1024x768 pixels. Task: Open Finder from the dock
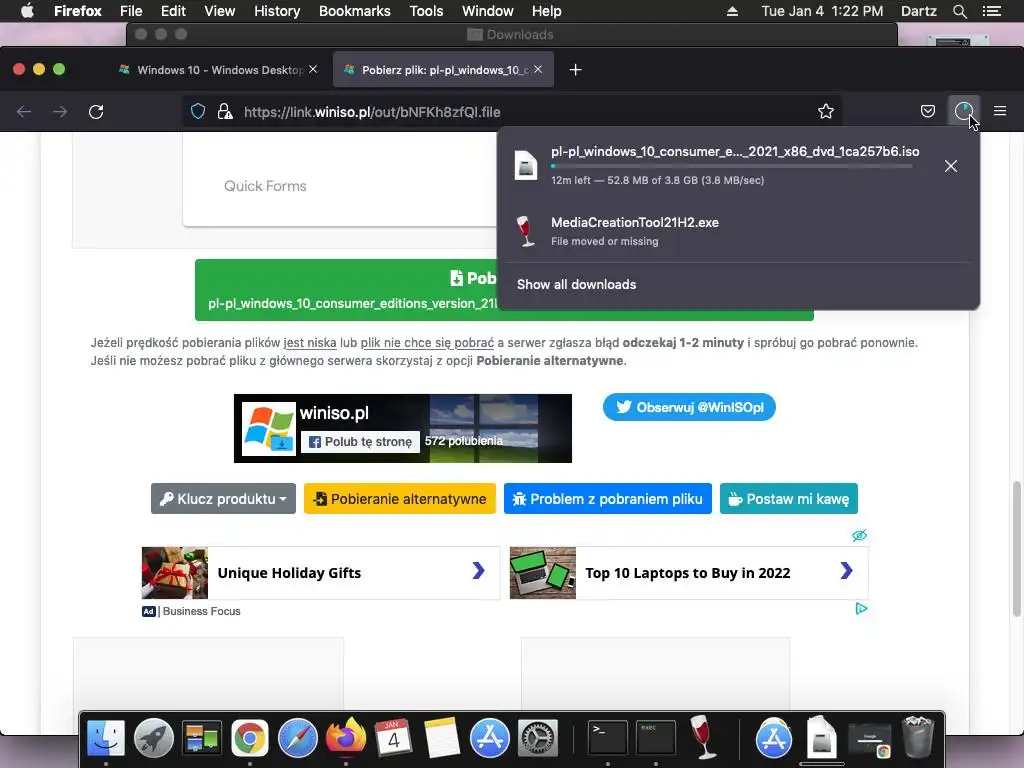pos(106,738)
